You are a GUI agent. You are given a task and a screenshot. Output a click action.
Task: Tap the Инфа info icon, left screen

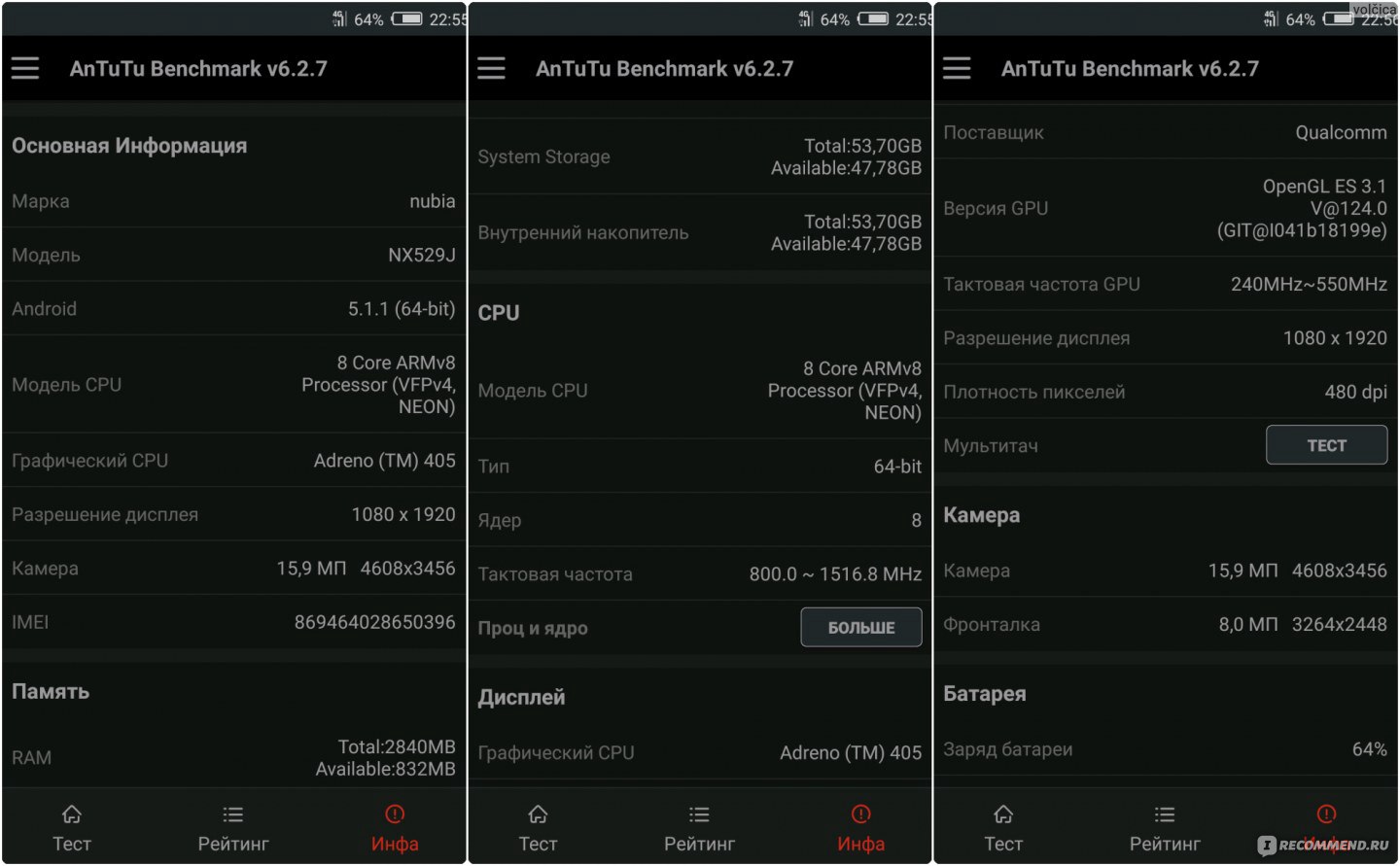[395, 814]
